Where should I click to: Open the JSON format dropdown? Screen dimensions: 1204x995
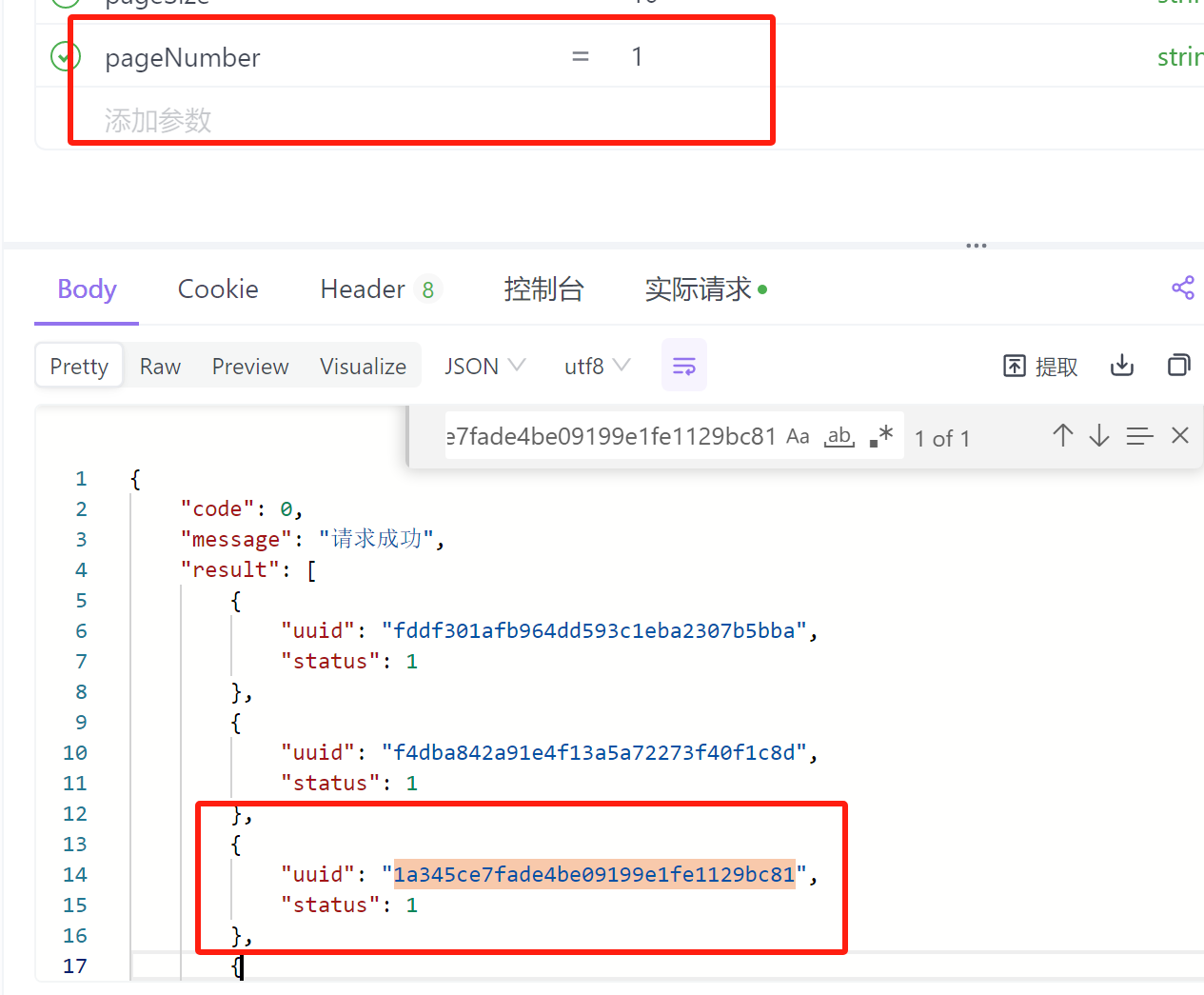[x=484, y=367]
